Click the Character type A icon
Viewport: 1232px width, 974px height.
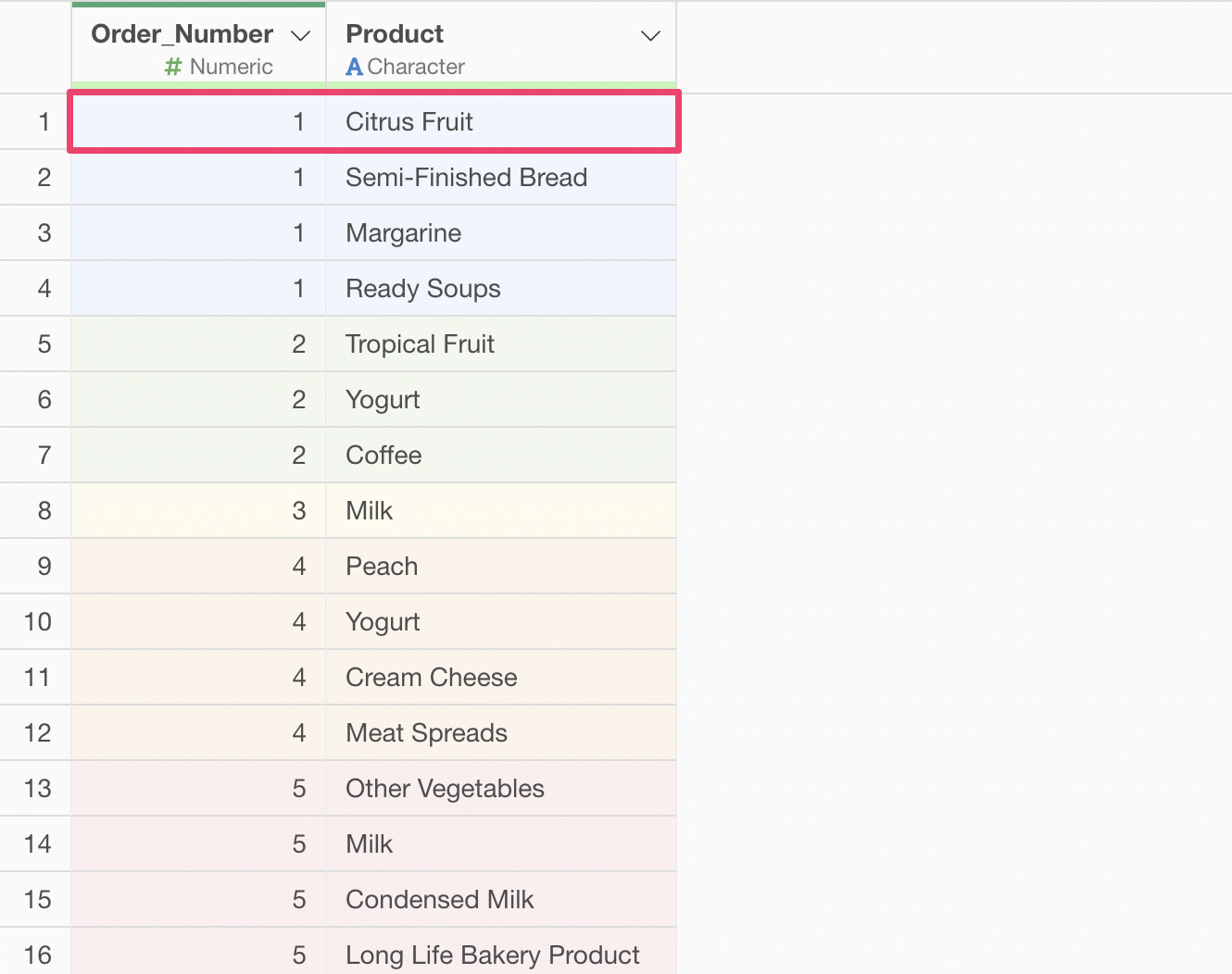354,67
